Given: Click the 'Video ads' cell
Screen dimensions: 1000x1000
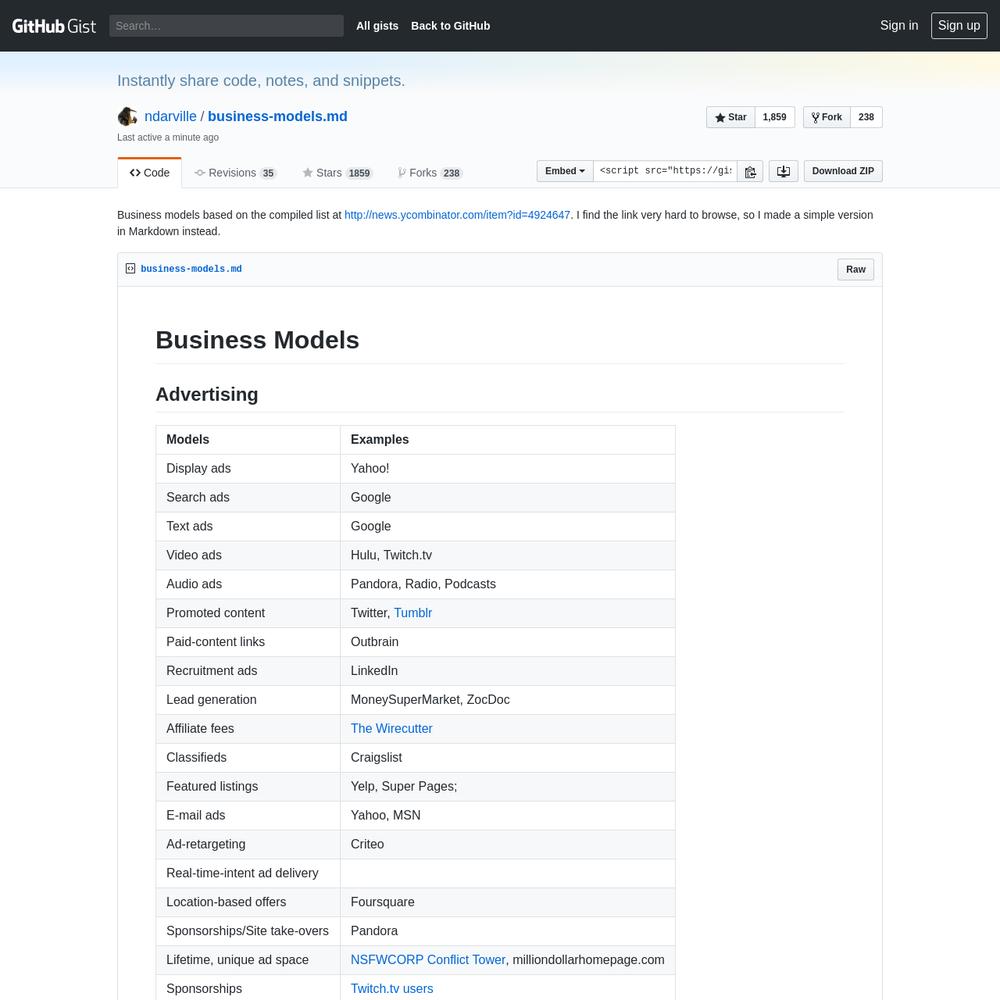Looking at the screenshot, I should click(x=249, y=555).
